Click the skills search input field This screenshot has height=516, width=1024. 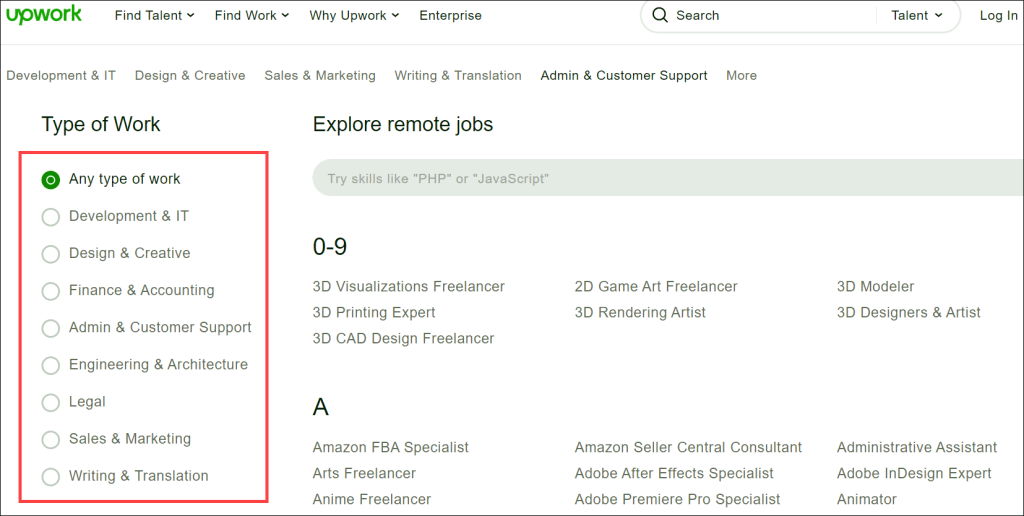coord(667,178)
